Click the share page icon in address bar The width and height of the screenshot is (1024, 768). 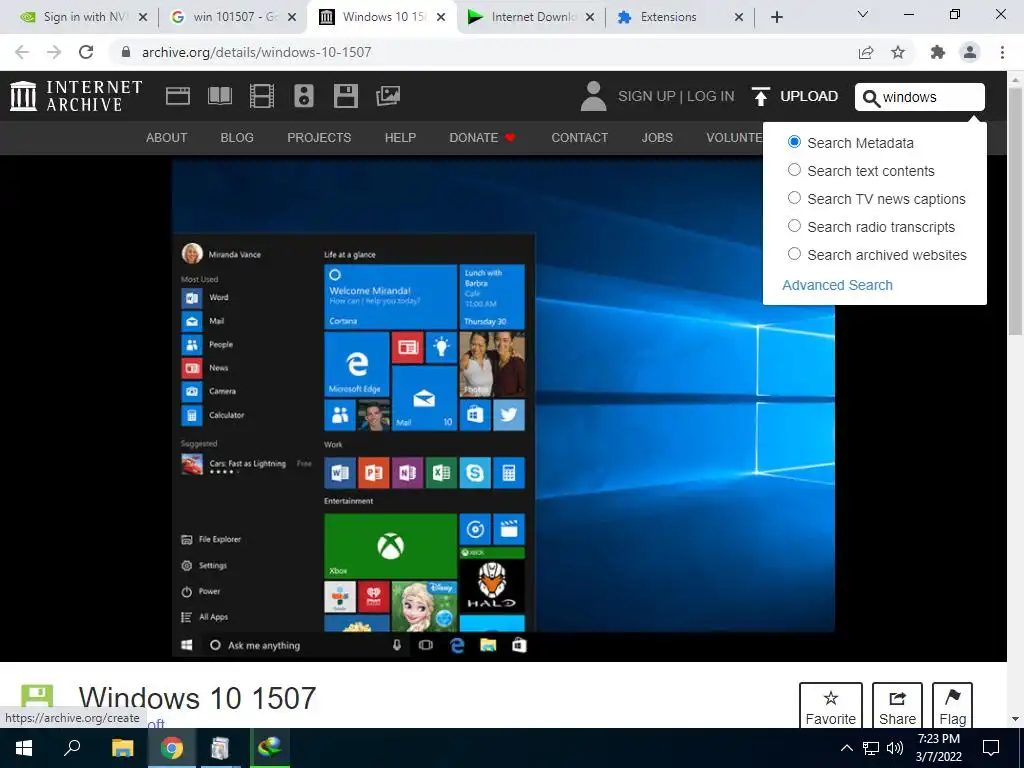(x=866, y=52)
